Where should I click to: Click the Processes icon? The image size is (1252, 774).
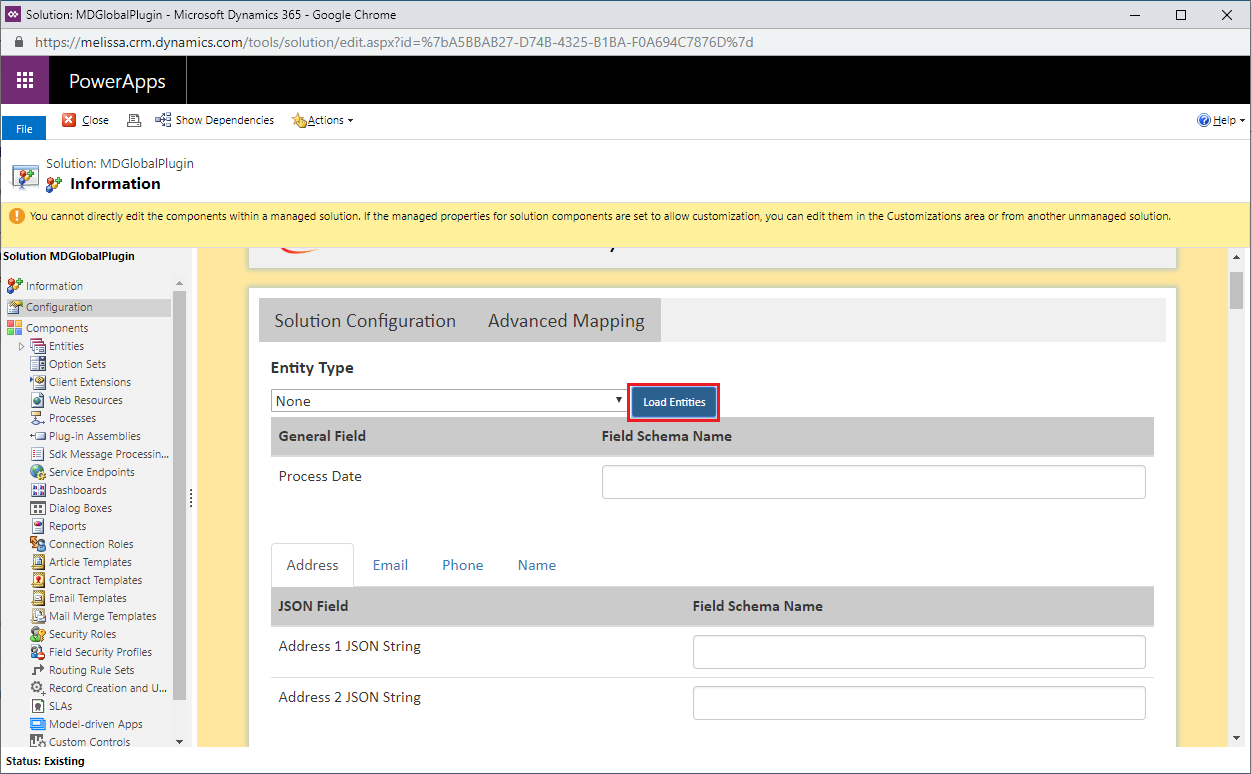38,418
